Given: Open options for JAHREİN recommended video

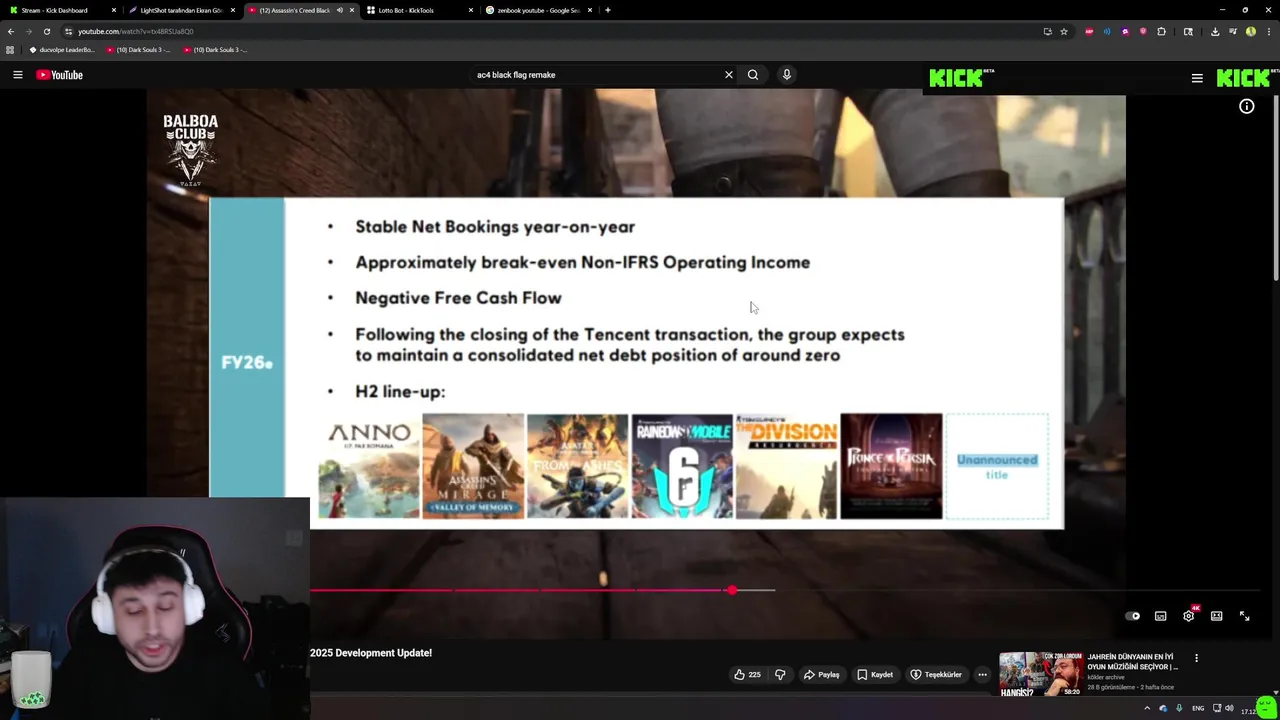Looking at the screenshot, I should tap(1196, 658).
